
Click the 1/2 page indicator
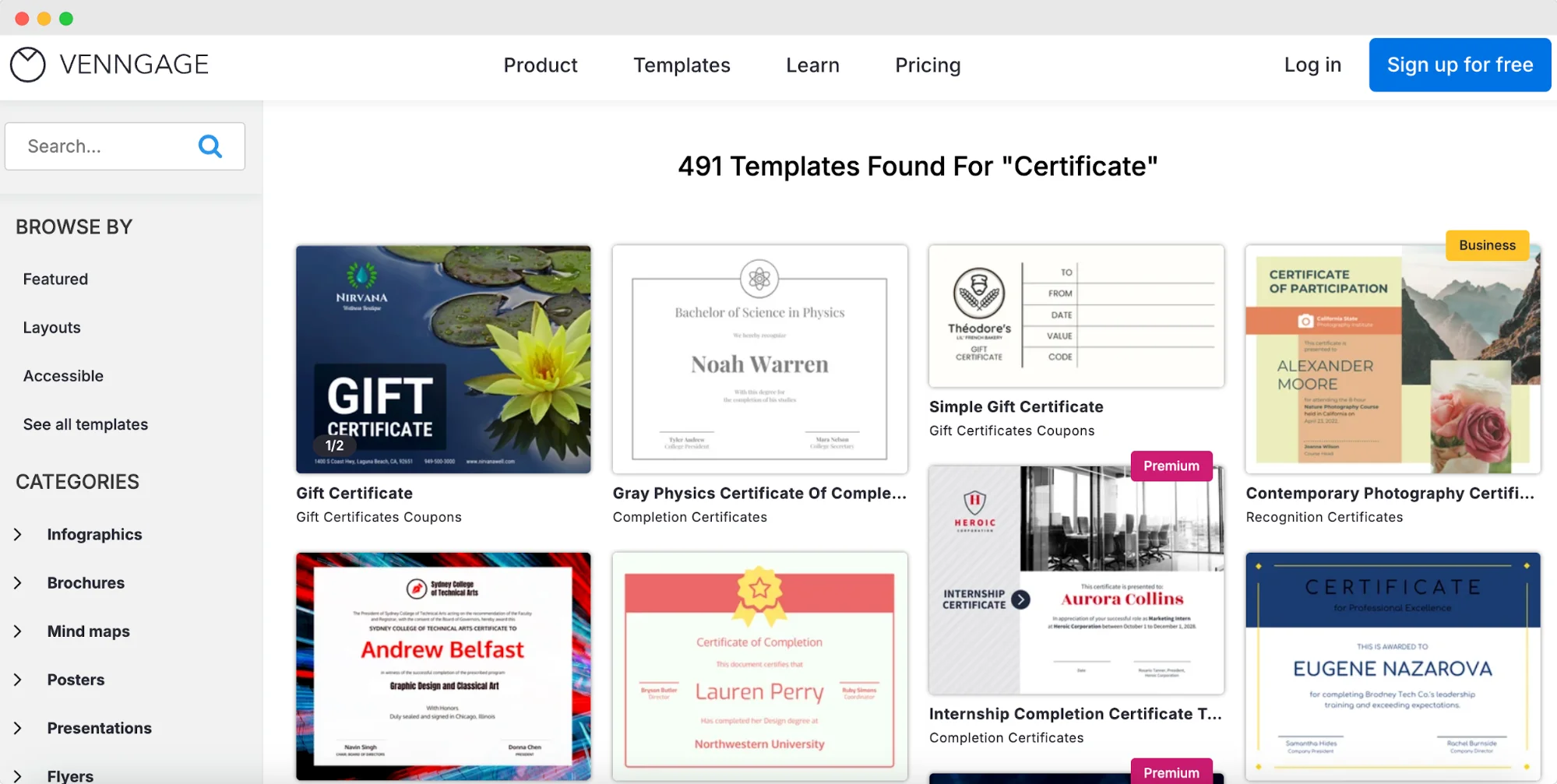pos(334,445)
